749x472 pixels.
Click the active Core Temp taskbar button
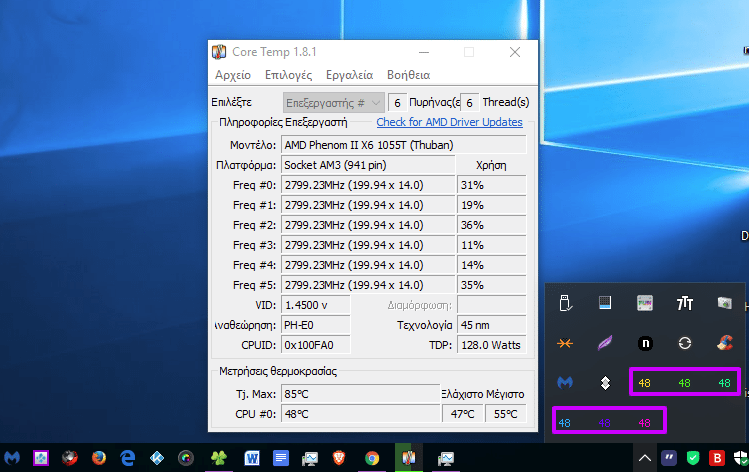tap(408, 458)
